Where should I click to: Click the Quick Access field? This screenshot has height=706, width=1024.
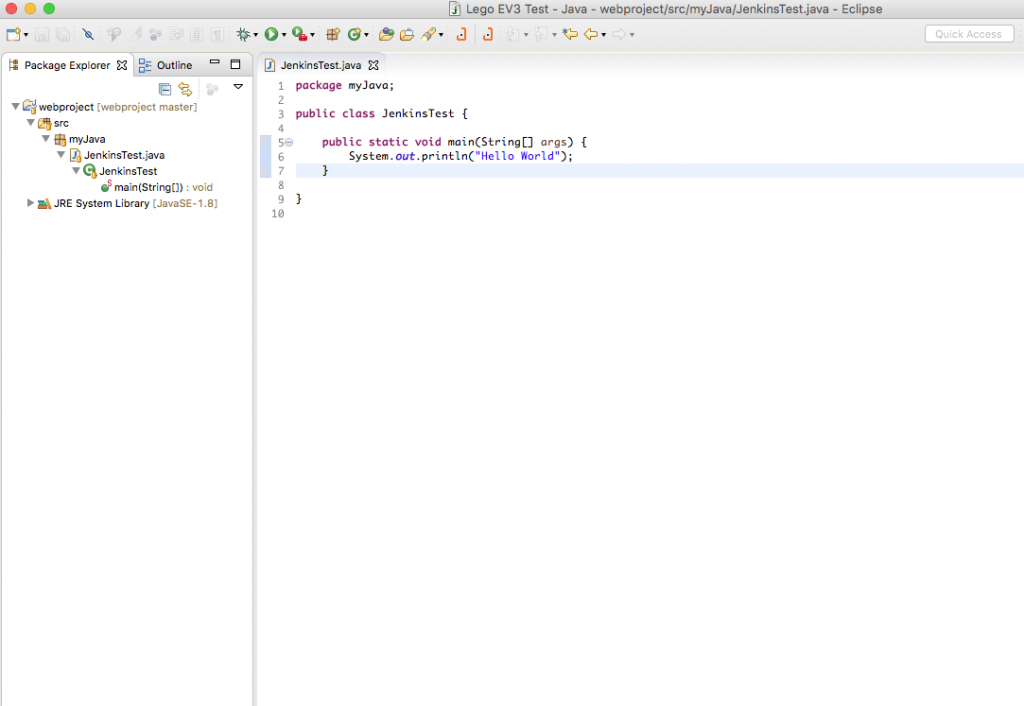[968, 33]
